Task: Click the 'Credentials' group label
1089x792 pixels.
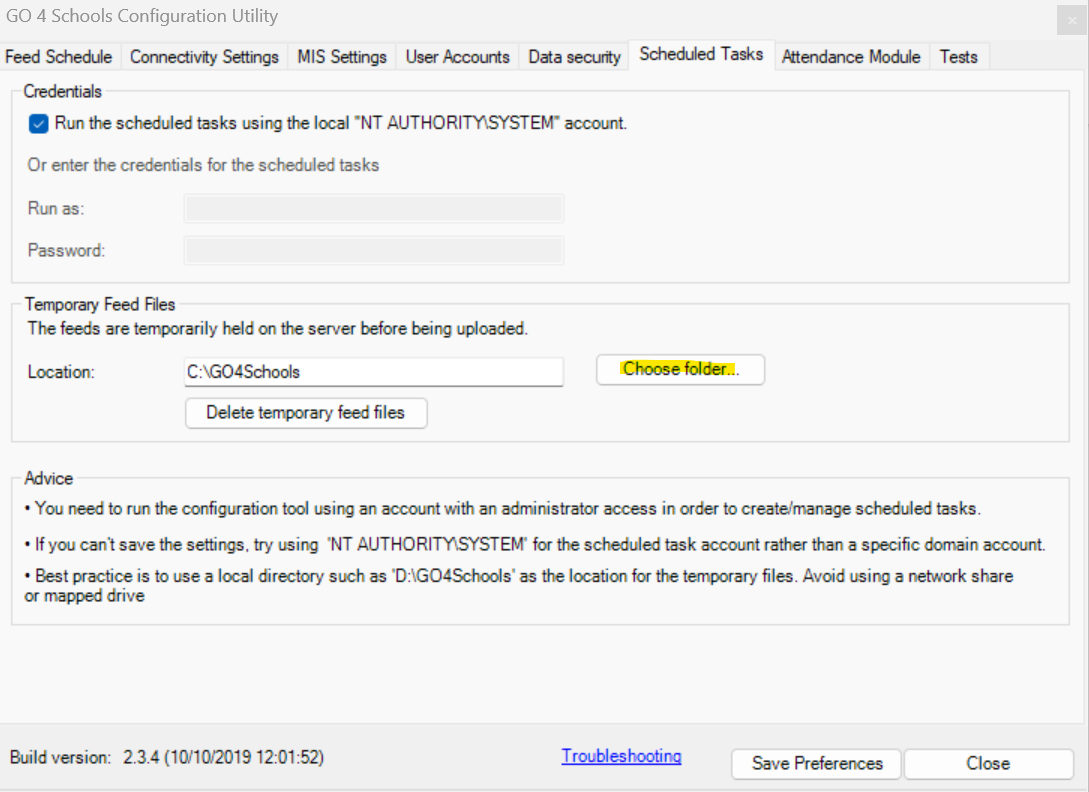Action: coord(63,91)
